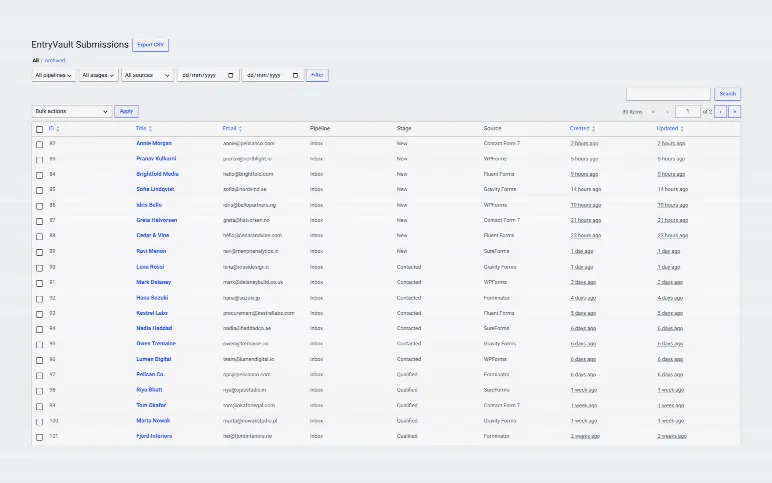Select checkbox for Tom Okafor entry
This screenshot has height=483, width=772.
[39, 406]
